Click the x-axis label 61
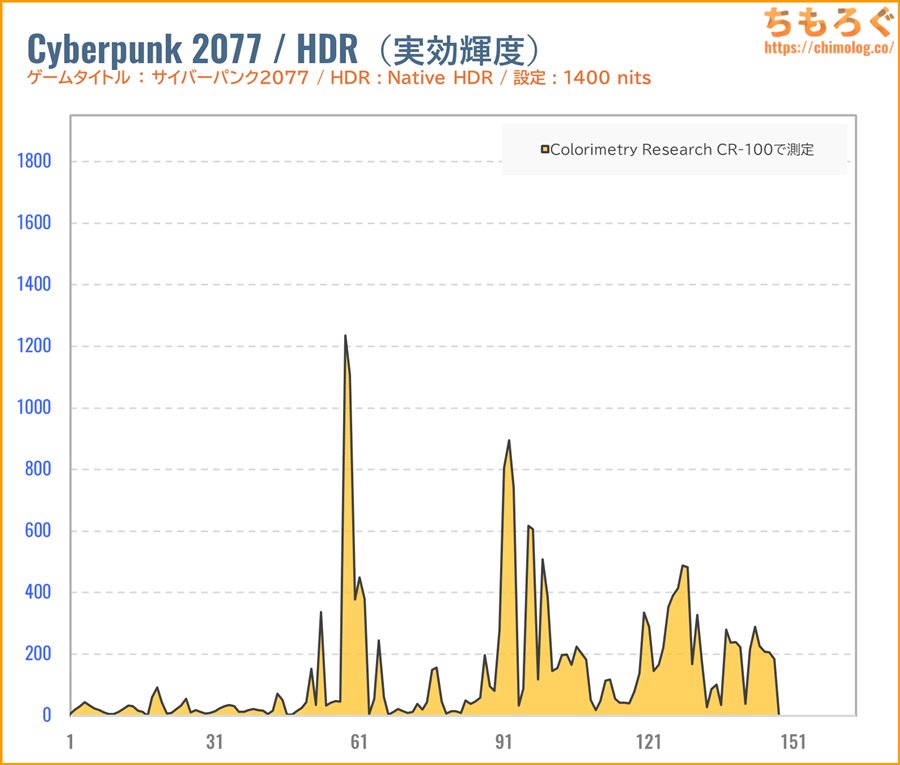900x765 pixels. pos(359,742)
